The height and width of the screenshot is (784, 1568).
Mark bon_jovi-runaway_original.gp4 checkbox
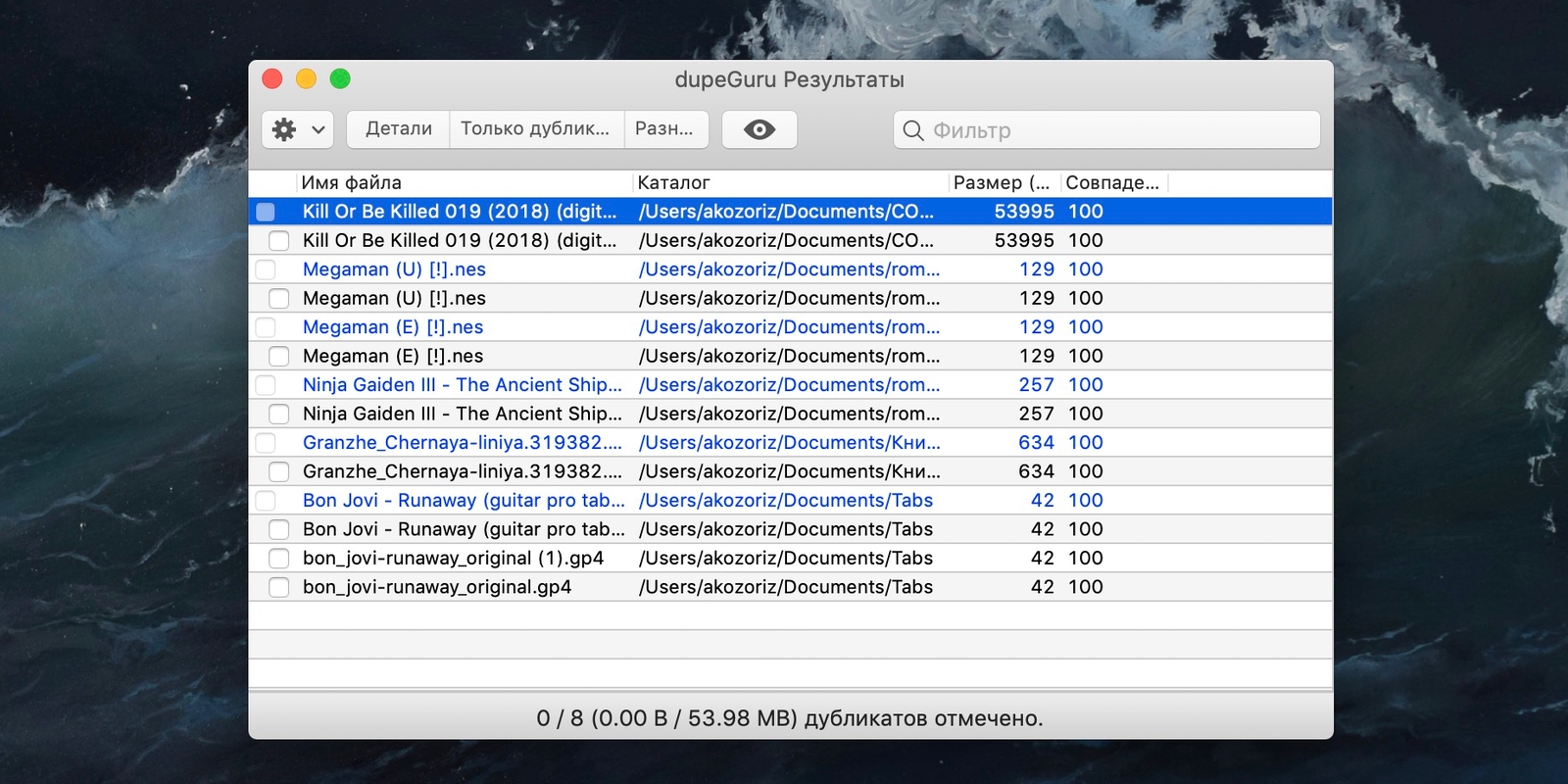[279, 587]
